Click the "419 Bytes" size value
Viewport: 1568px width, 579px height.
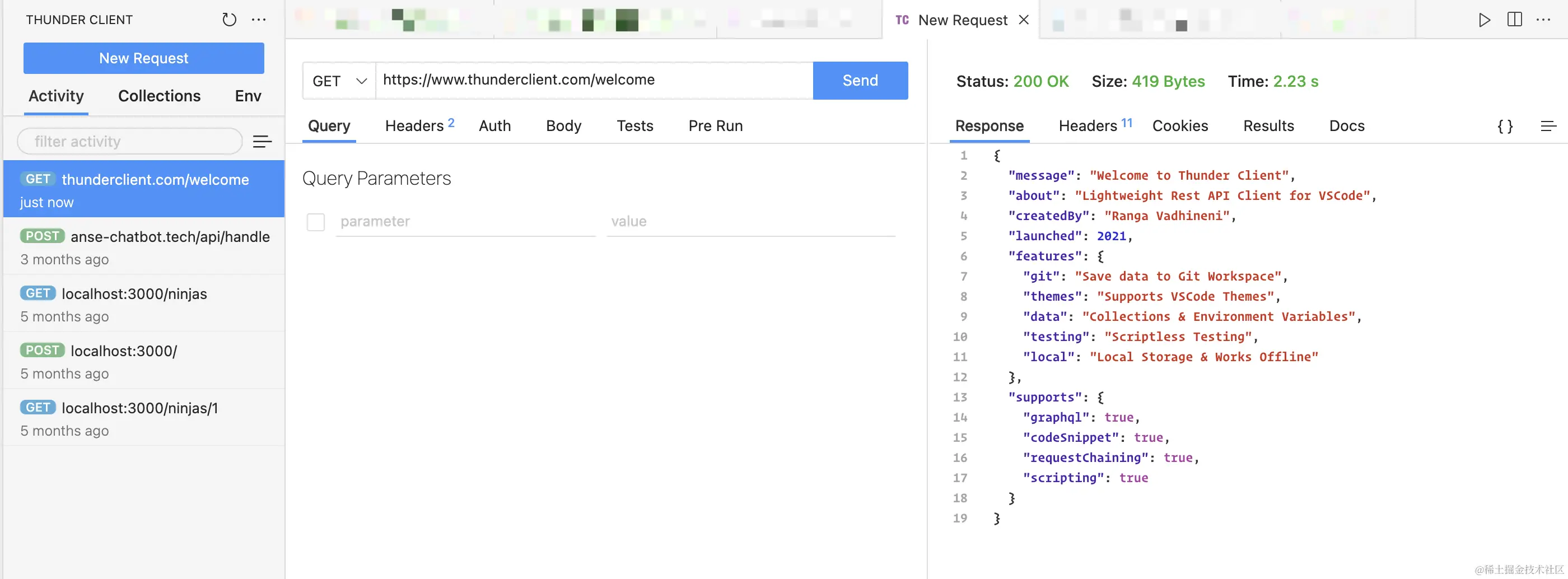pyautogui.click(x=1168, y=82)
